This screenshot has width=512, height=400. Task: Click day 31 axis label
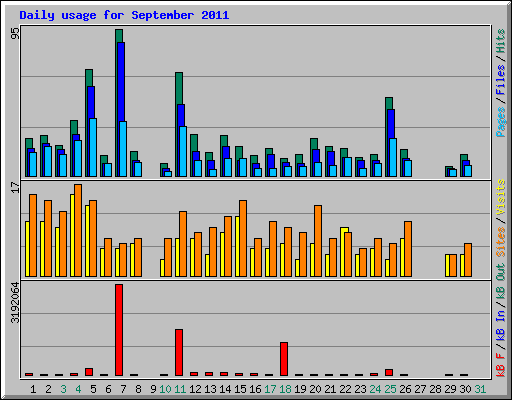[x=480, y=389]
